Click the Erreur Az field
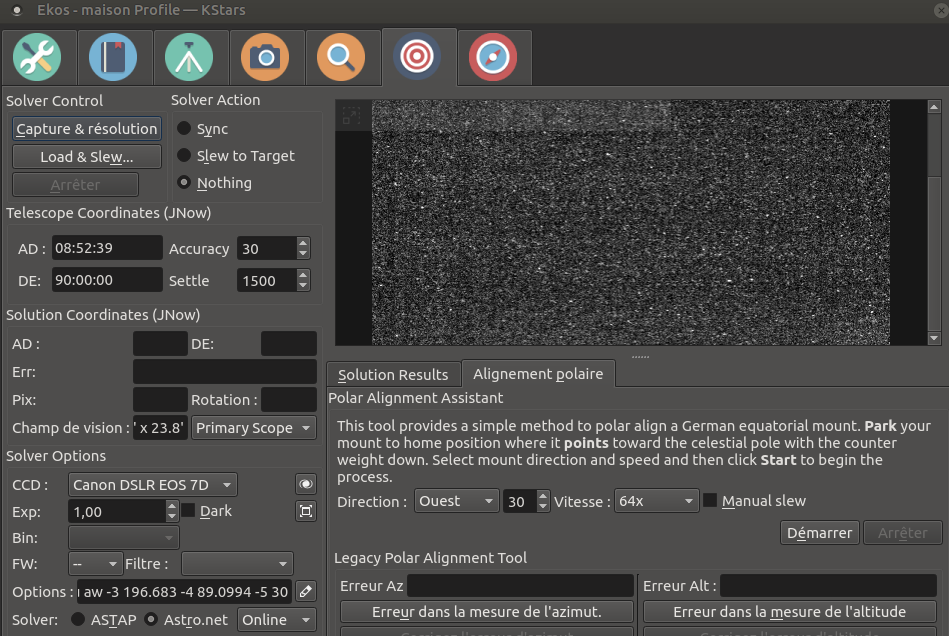The image size is (949, 636). (520, 585)
